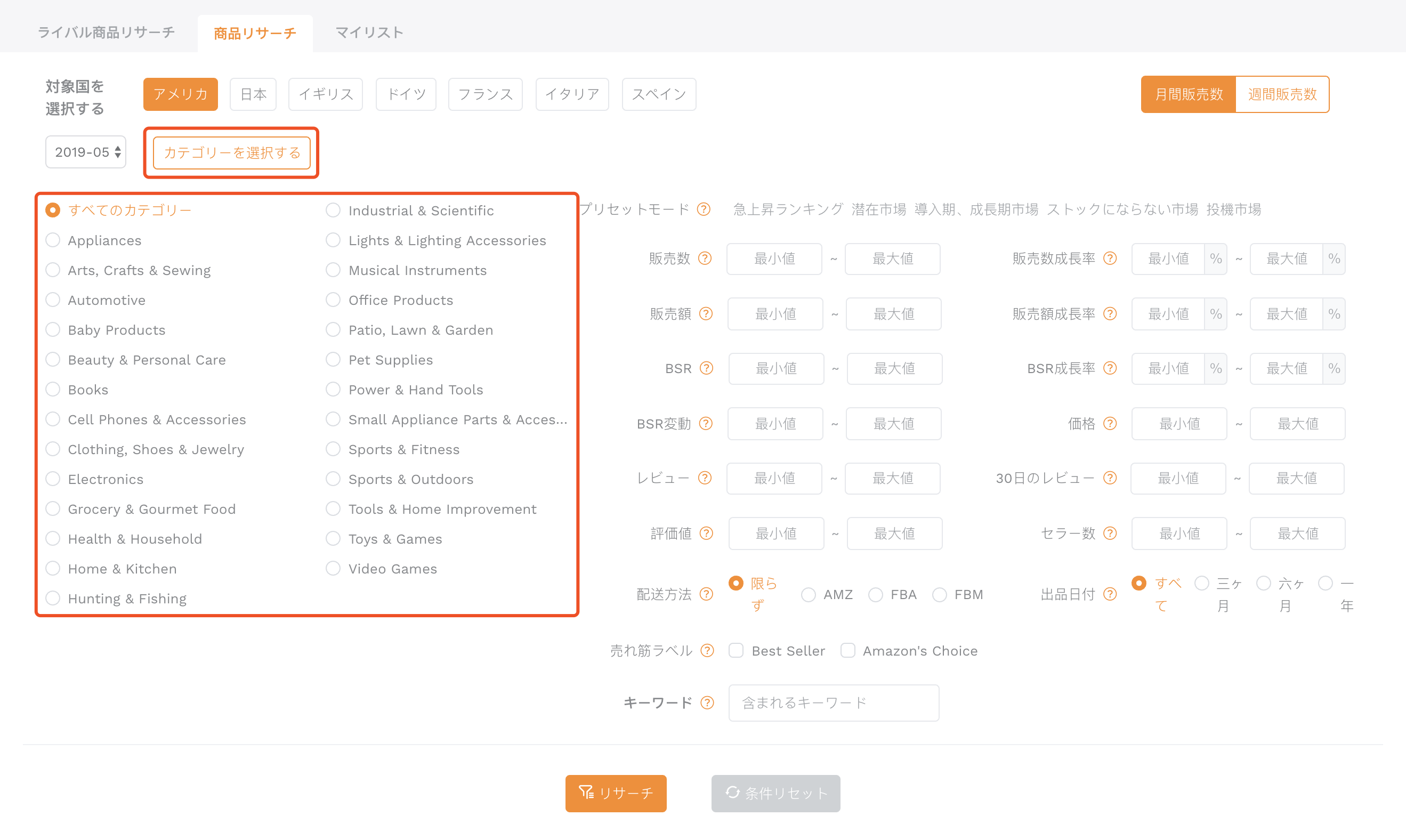1406x840 pixels.
Task: Click the 価格 minimum value field
Action: [1179, 423]
